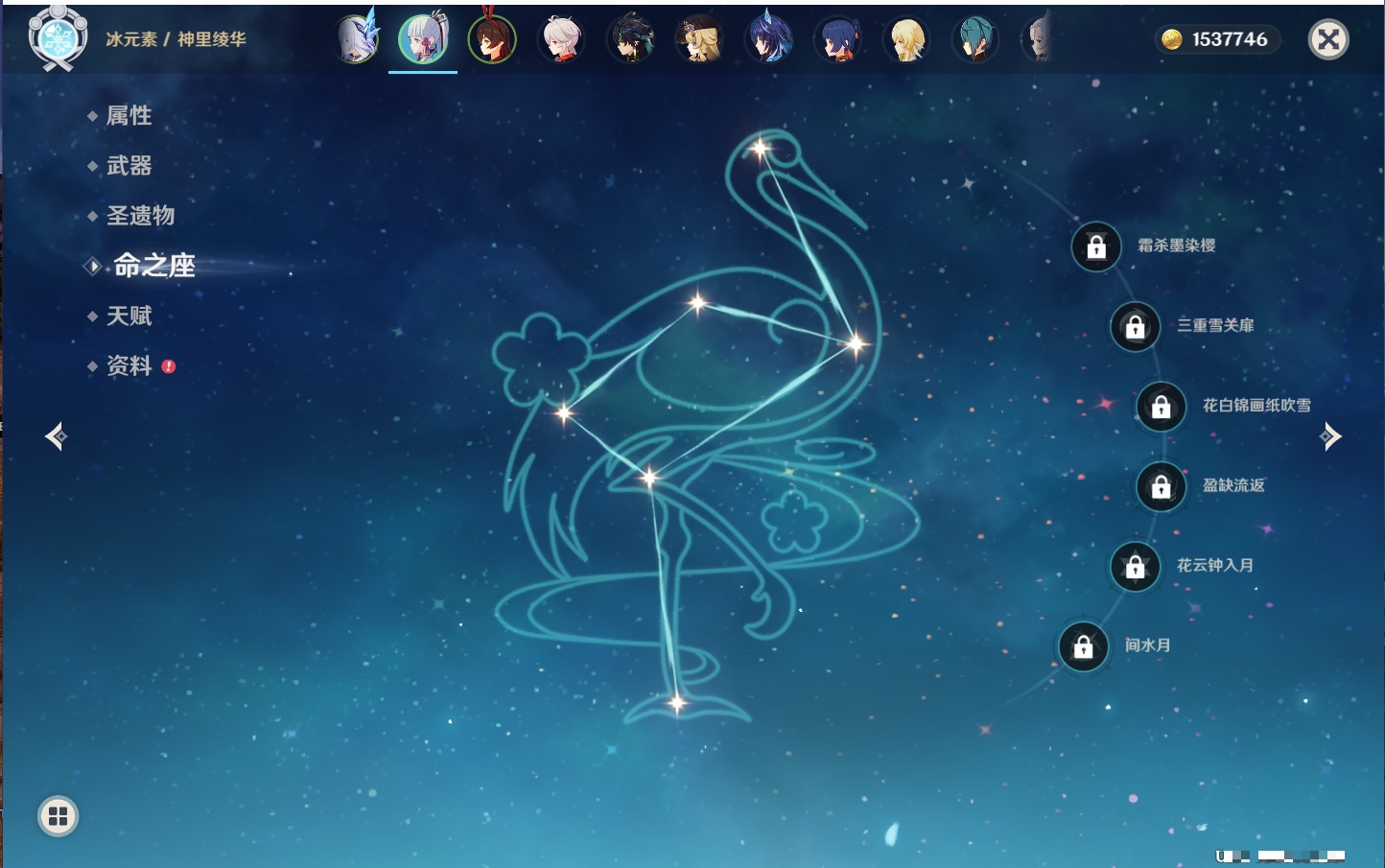
Task: Open locked constellation 花白锦画纸吹雪
Action: click(x=1162, y=407)
